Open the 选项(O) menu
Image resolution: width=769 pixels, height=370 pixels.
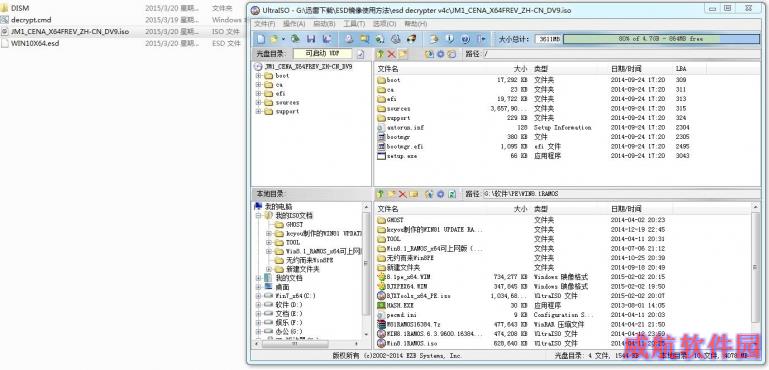coord(384,24)
